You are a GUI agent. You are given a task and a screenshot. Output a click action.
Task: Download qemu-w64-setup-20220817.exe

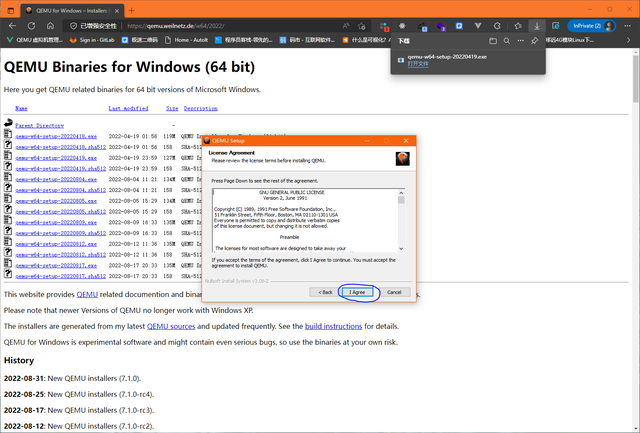click(56, 266)
